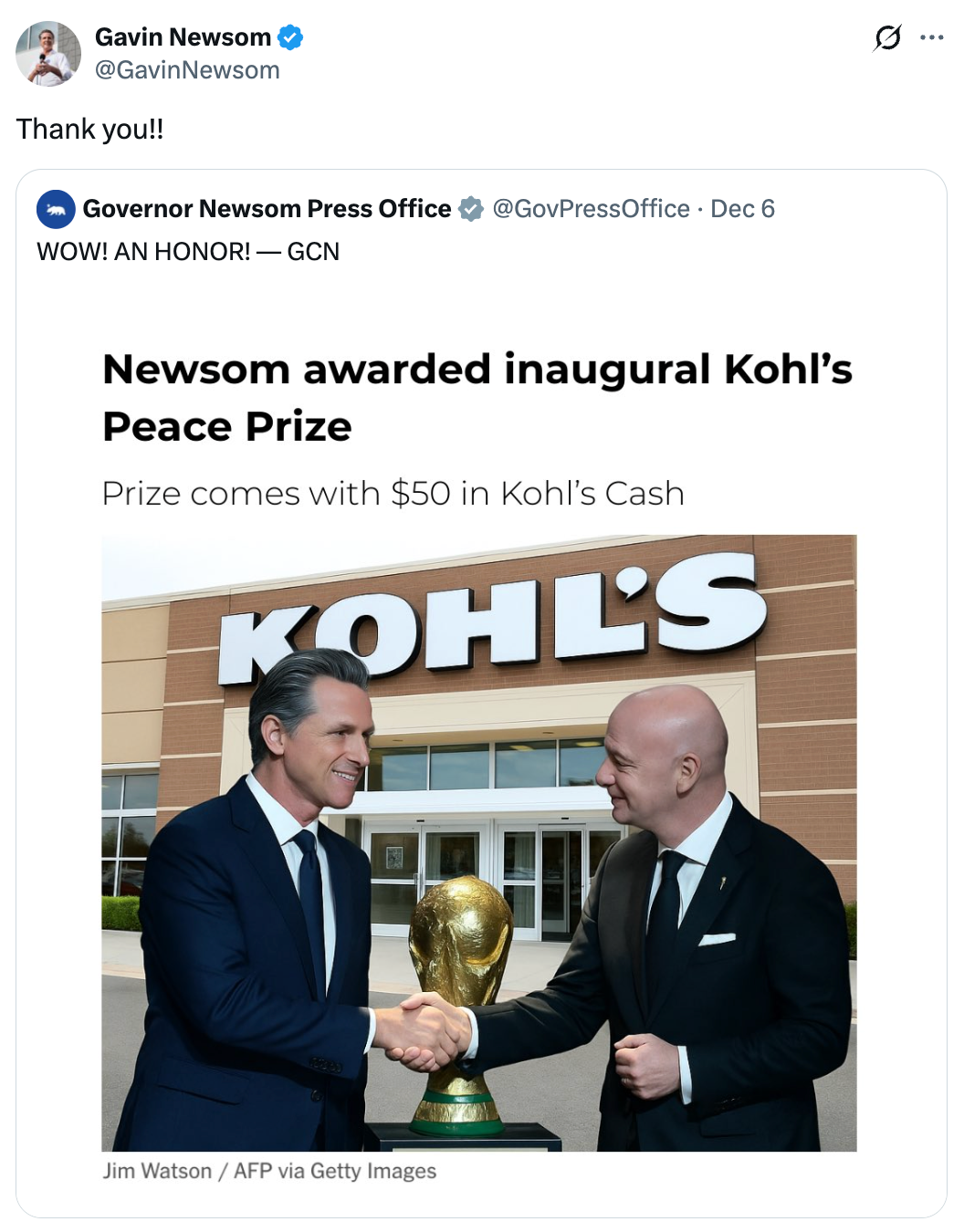The width and height of the screenshot is (964, 1232).
Task: Open @GavinNewsom profile via the handle
Action: coord(187,68)
